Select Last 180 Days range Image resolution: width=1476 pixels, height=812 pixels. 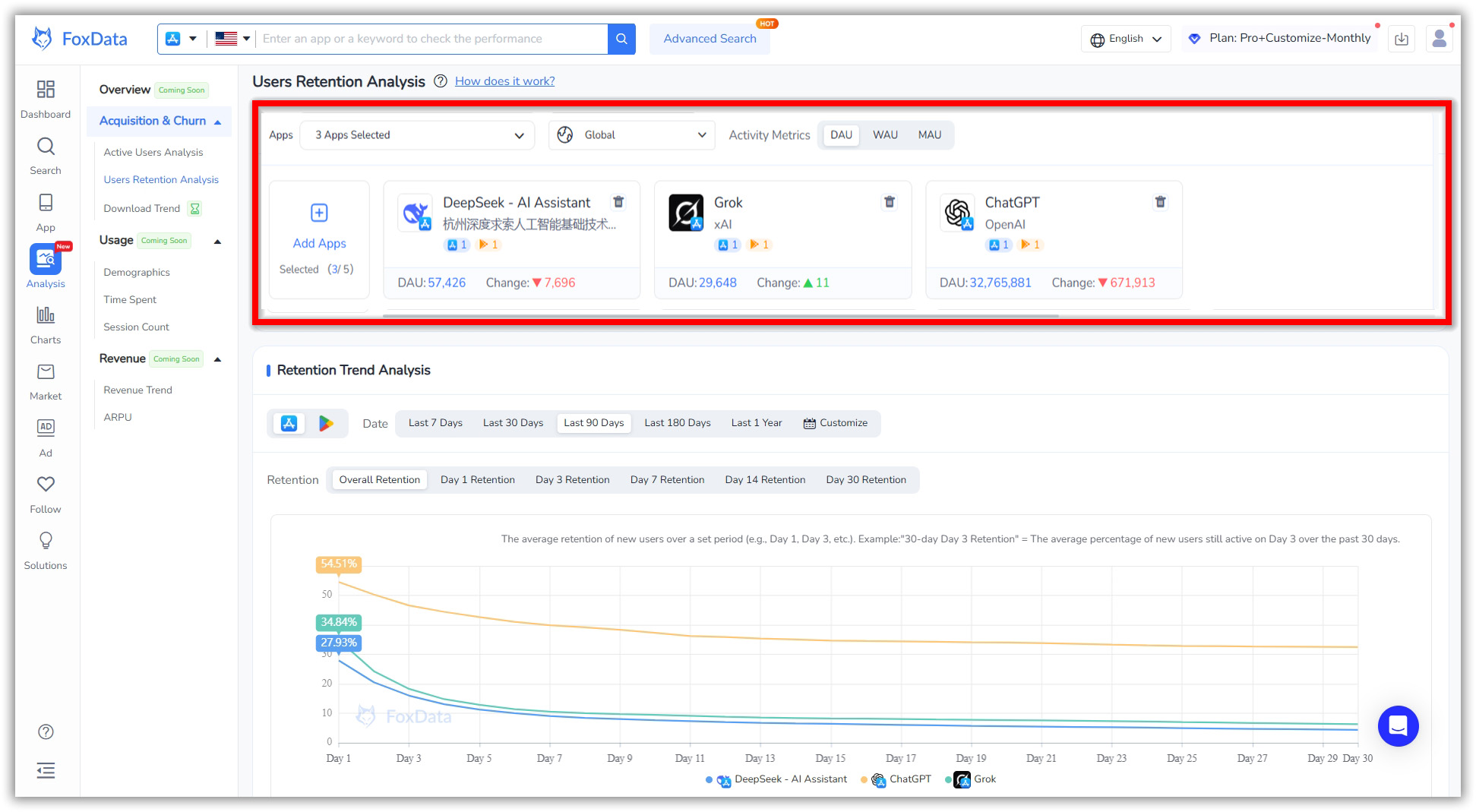click(x=678, y=423)
